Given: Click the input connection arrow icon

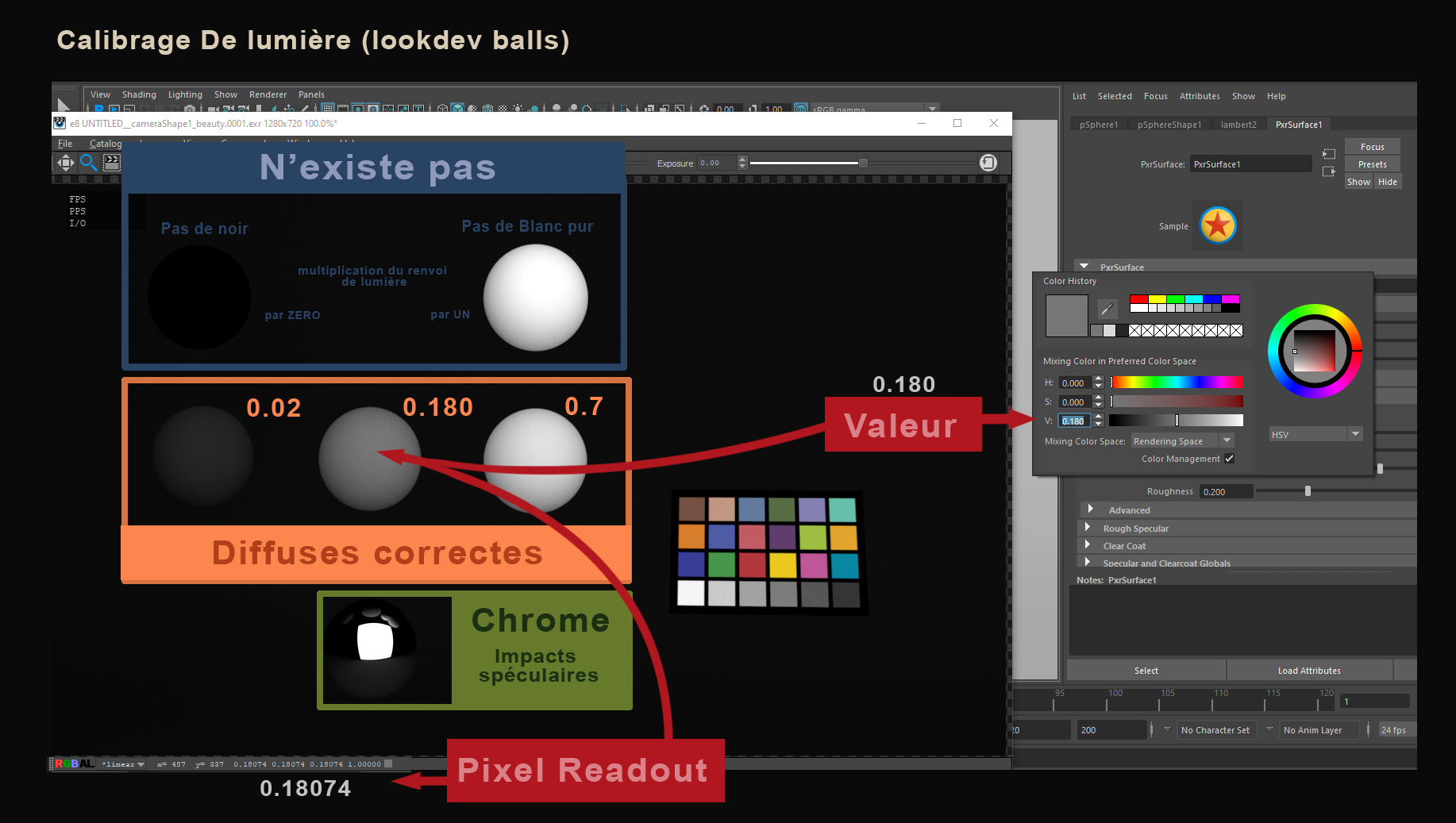Looking at the screenshot, I should click(x=1328, y=154).
